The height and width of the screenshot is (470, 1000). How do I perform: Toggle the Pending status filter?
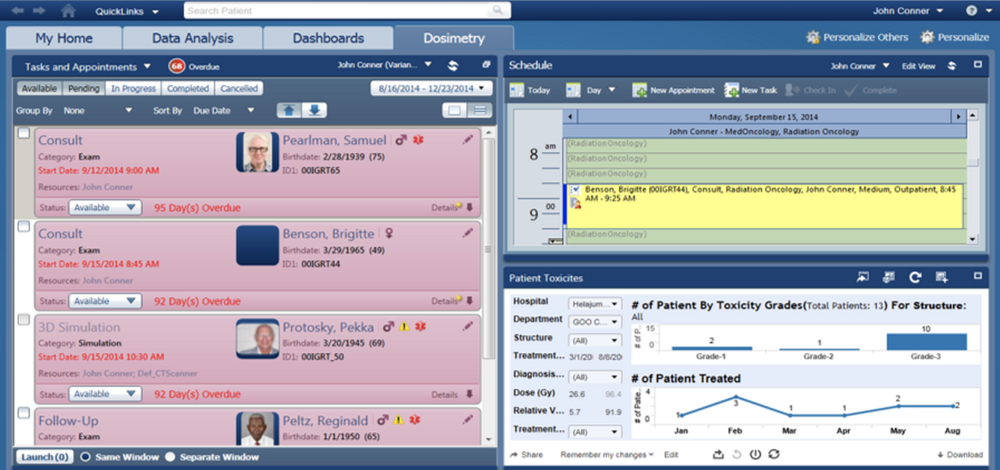point(84,89)
